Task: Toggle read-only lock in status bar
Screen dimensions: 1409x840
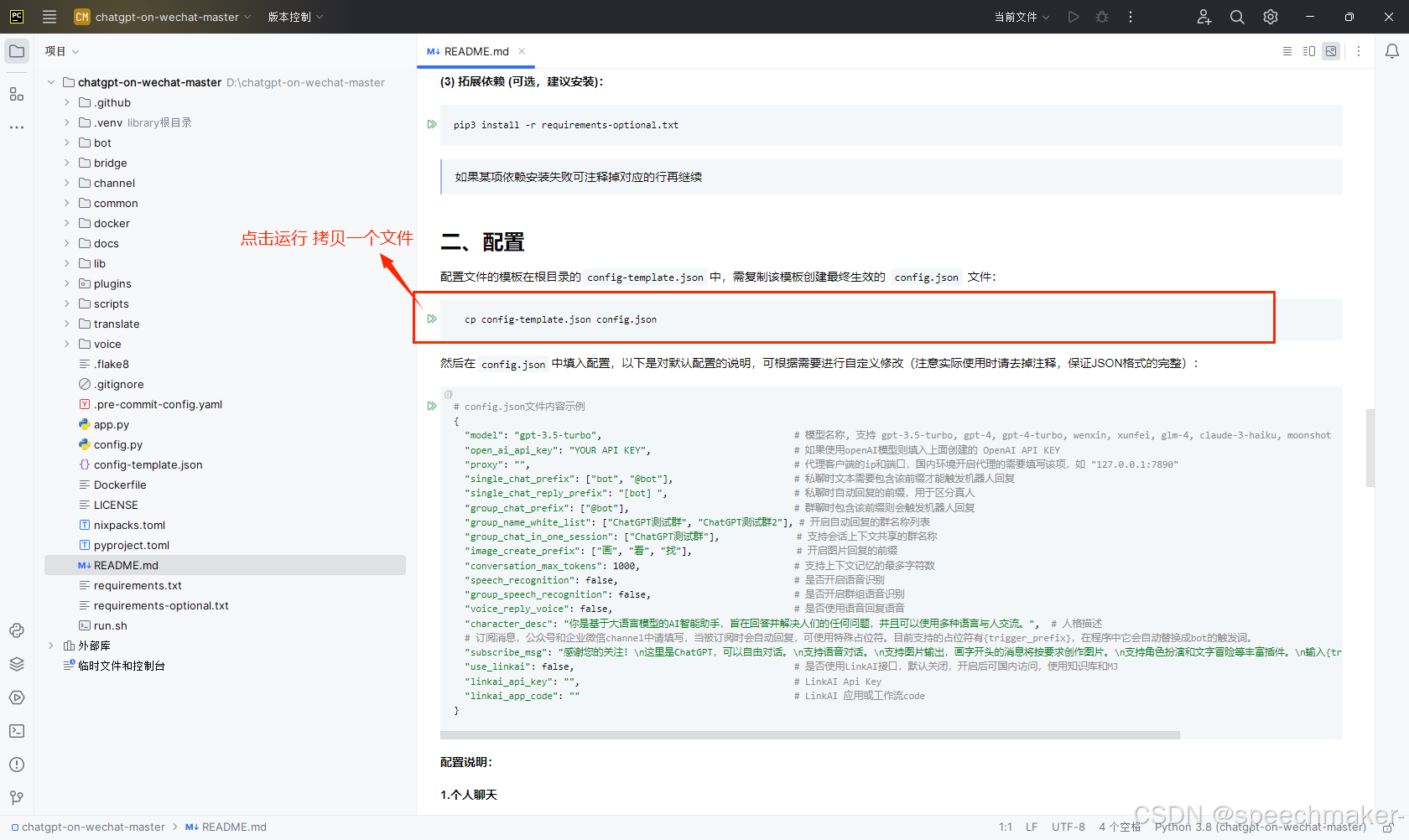Action: click(1388, 827)
